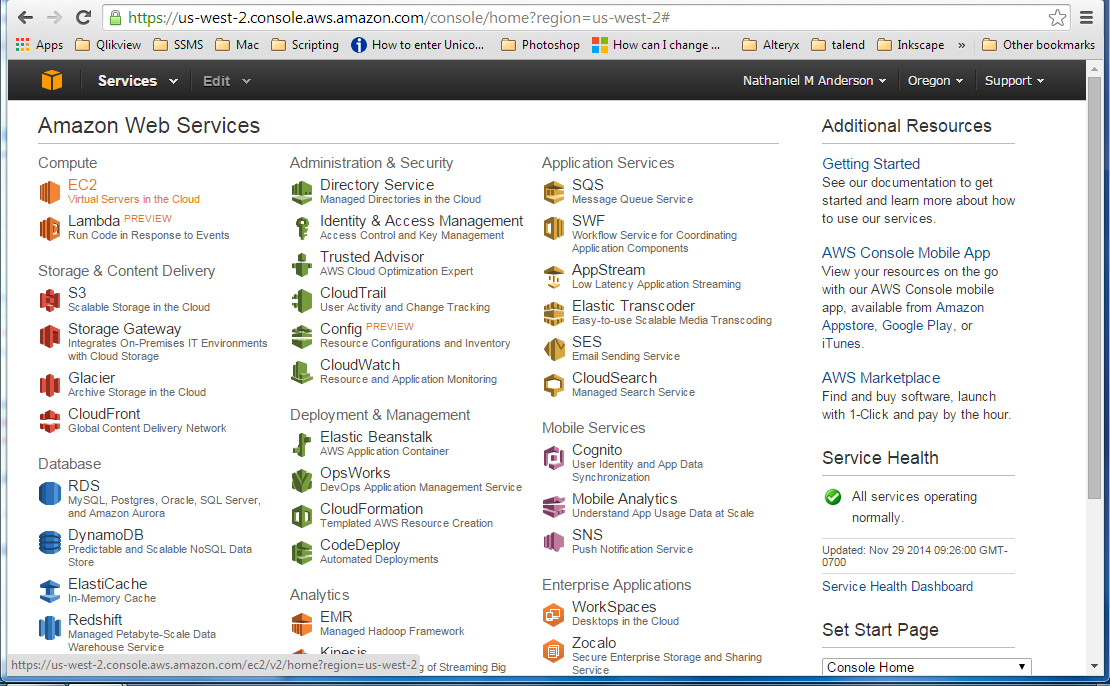The height and width of the screenshot is (686, 1110).
Task: Click the CodeDeploy icon
Action: (302, 553)
